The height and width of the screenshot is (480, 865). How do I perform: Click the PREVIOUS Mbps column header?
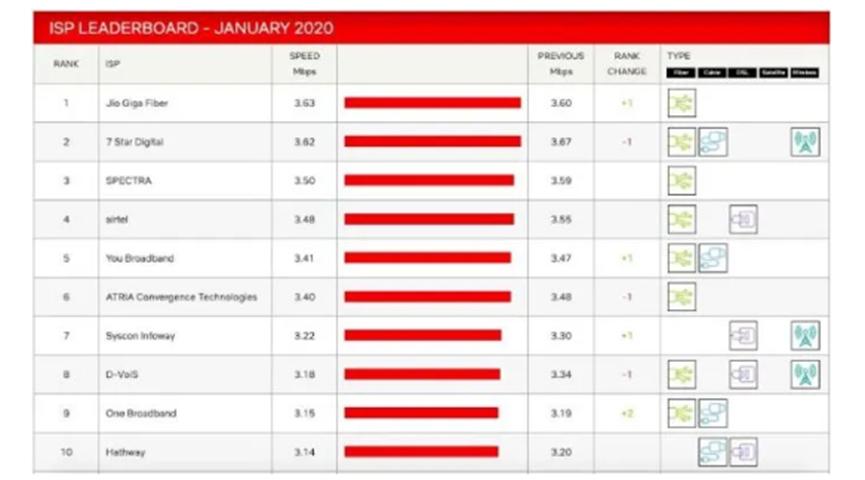560,64
